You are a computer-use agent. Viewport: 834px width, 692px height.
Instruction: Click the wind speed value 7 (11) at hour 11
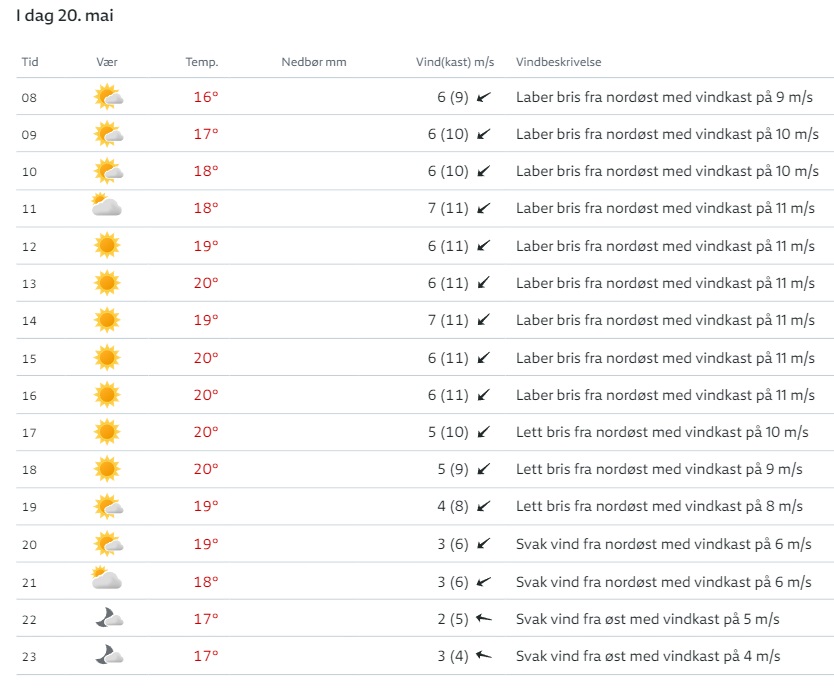click(448, 208)
